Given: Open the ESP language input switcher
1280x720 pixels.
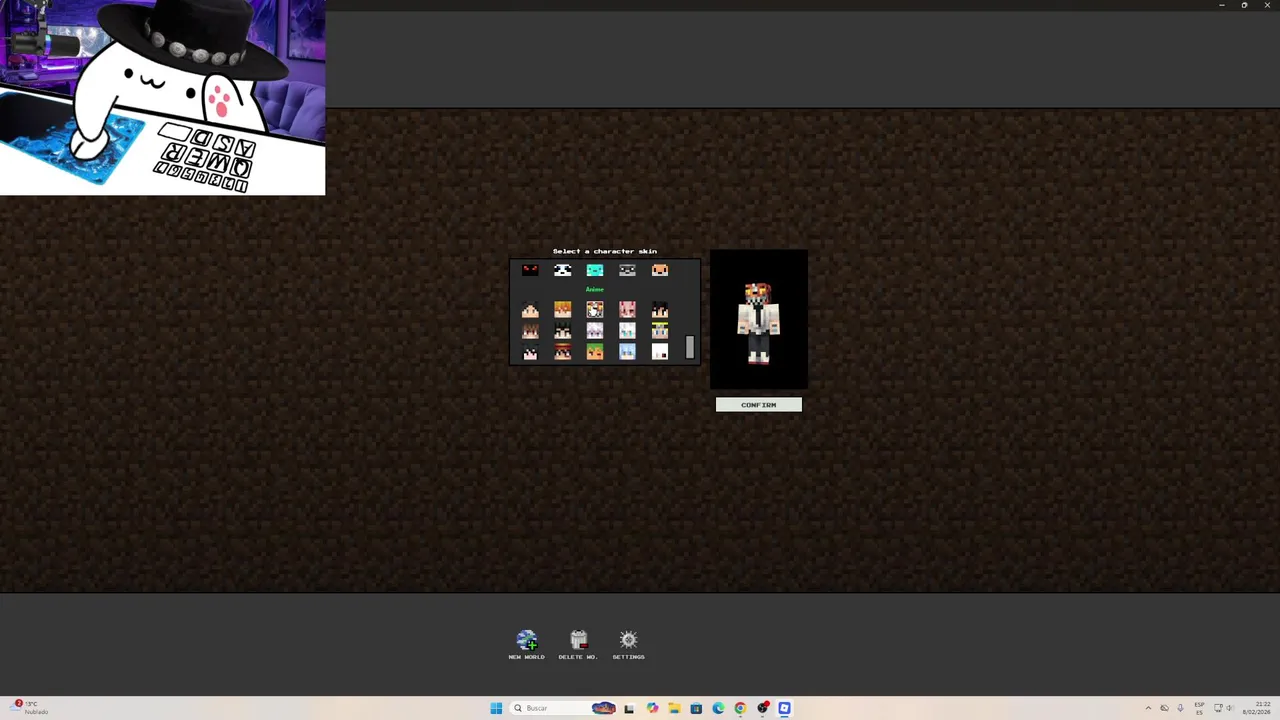Looking at the screenshot, I should (1199, 708).
